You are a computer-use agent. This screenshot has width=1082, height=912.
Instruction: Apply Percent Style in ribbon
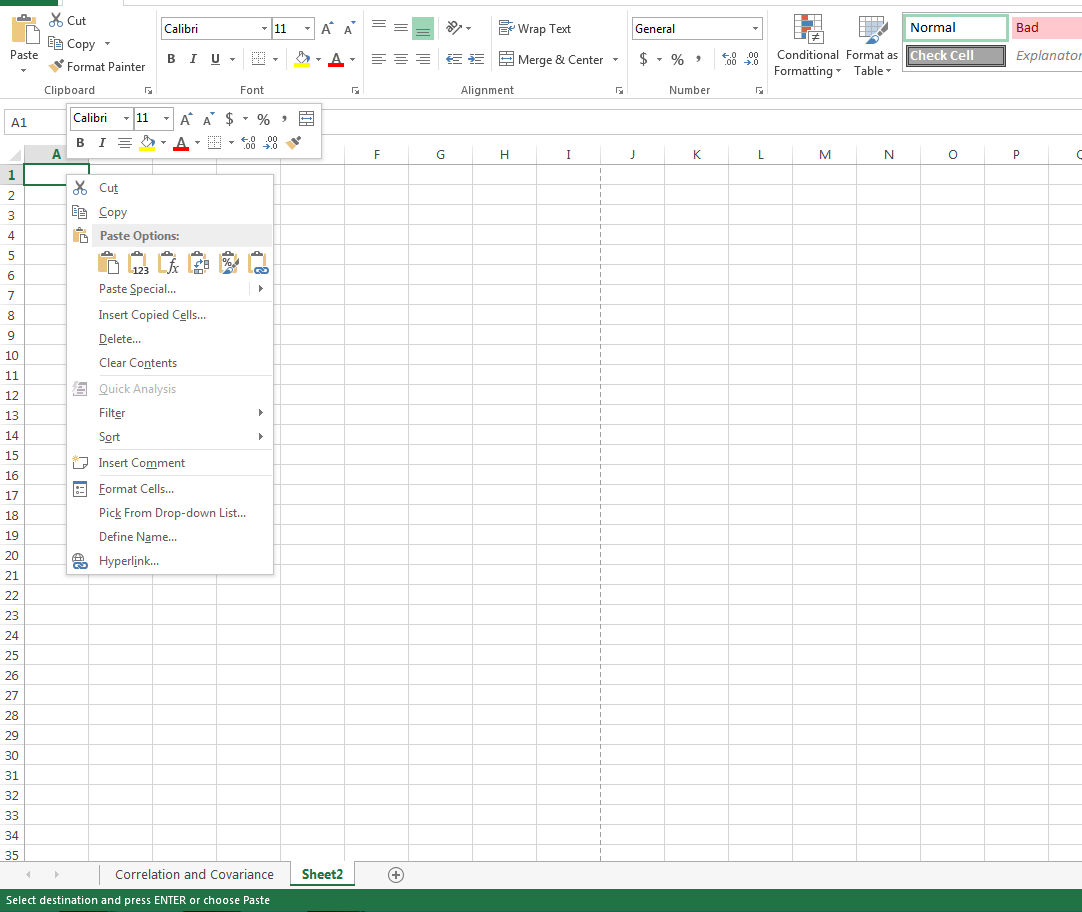coord(678,59)
